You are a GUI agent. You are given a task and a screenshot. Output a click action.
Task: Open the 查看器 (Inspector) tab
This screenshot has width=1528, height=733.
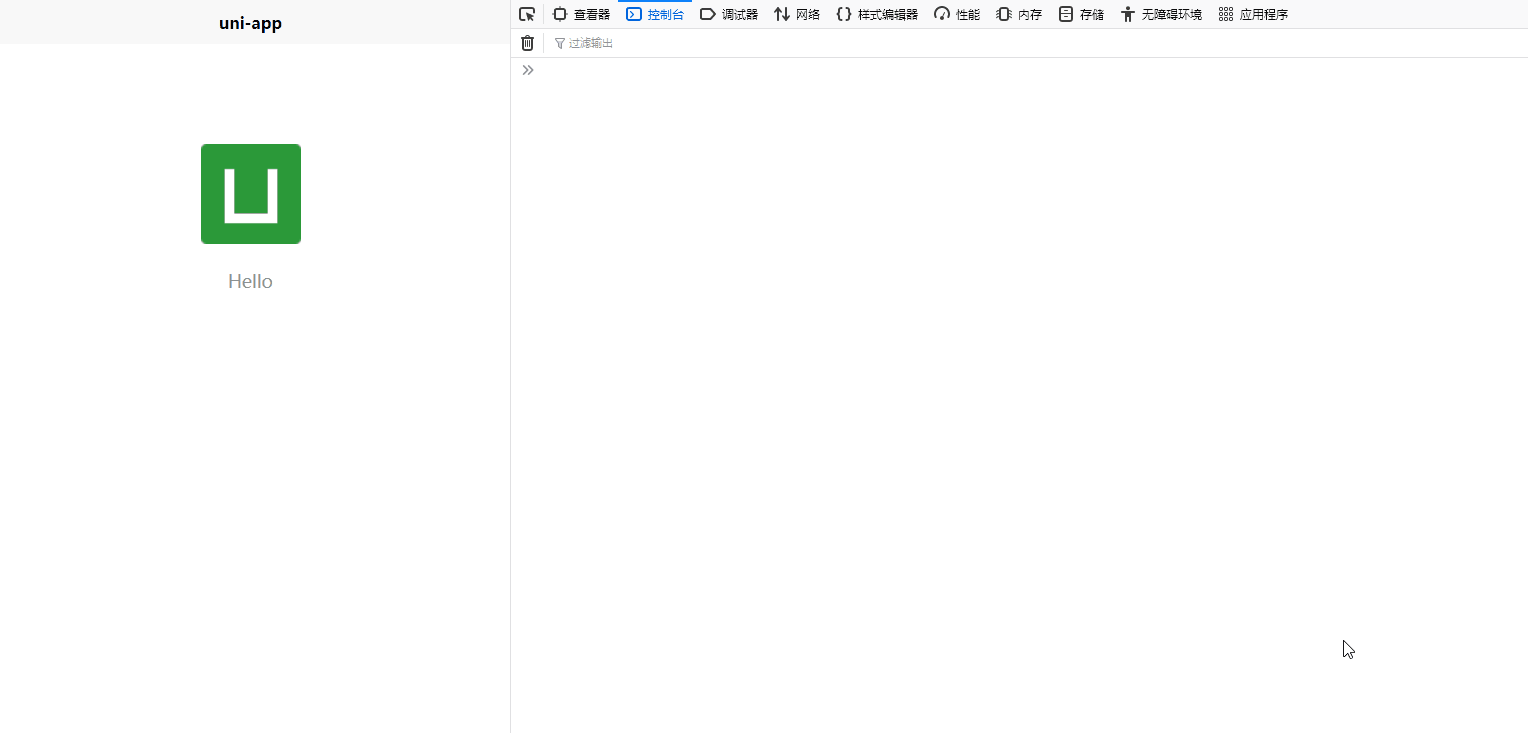coord(581,14)
